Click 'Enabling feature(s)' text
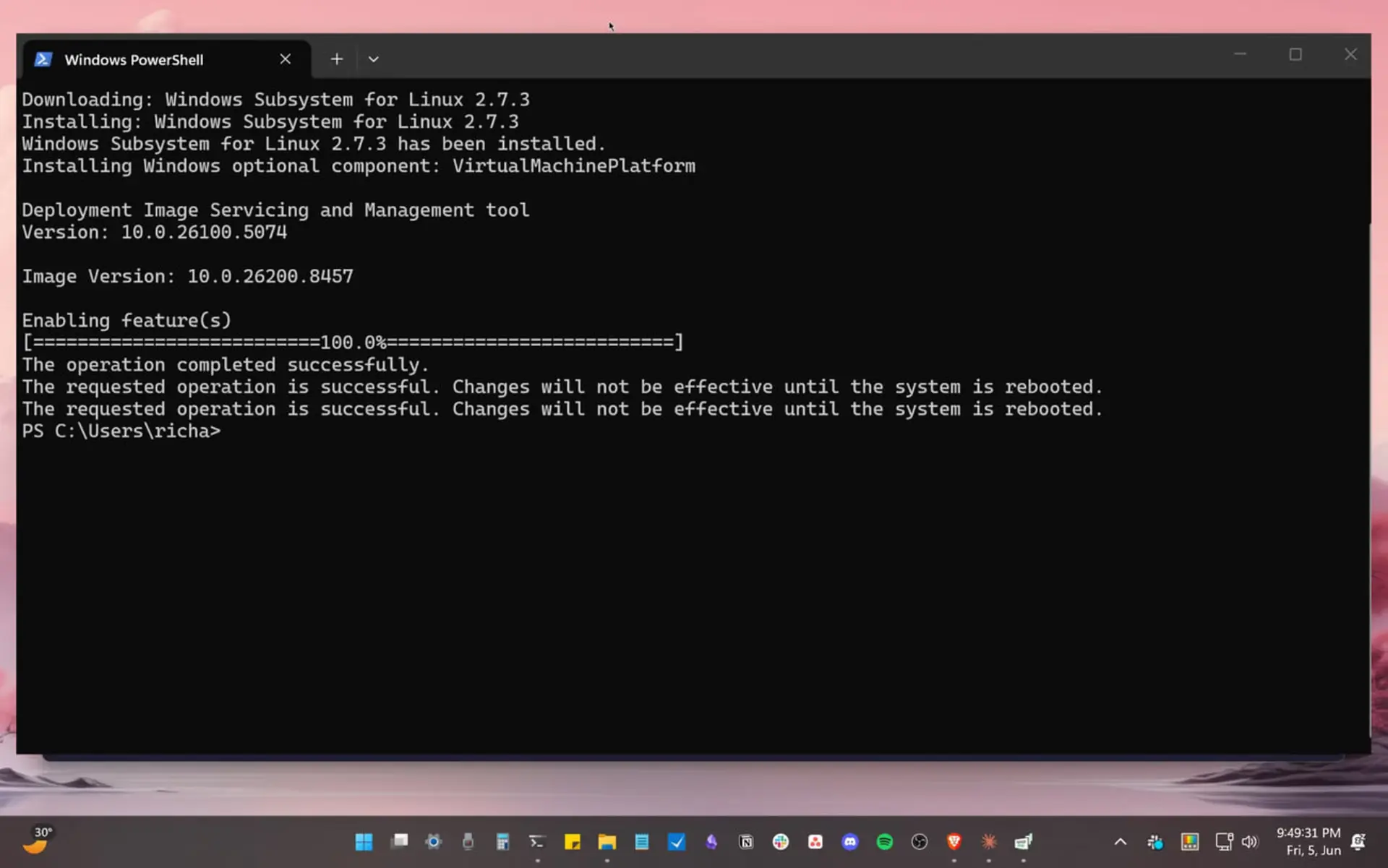The height and width of the screenshot is (868, 1388). pyautogui.click(x=127, y=320)
